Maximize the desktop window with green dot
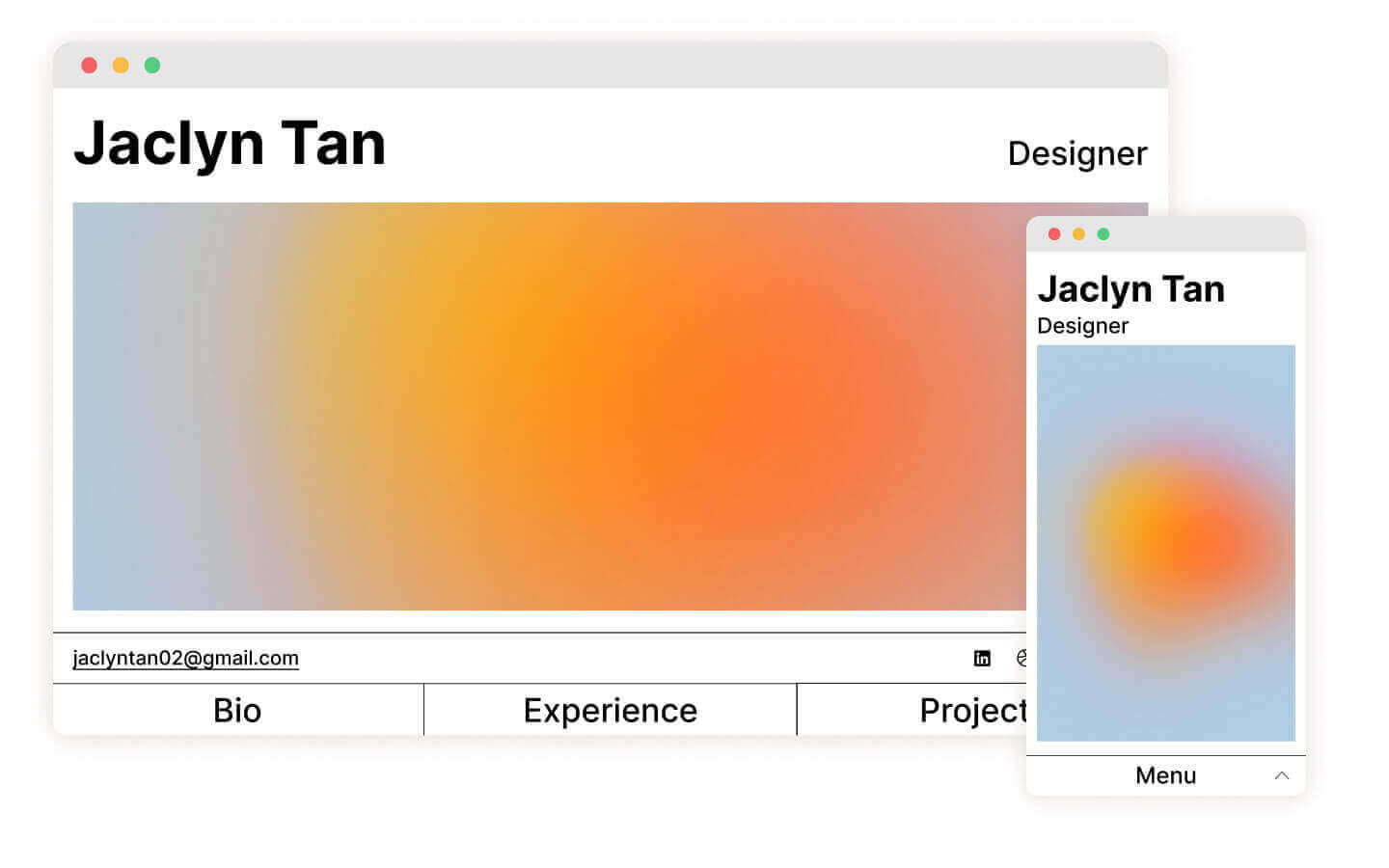The height and width of the screenshot is (868, 1389). [152, 66]
